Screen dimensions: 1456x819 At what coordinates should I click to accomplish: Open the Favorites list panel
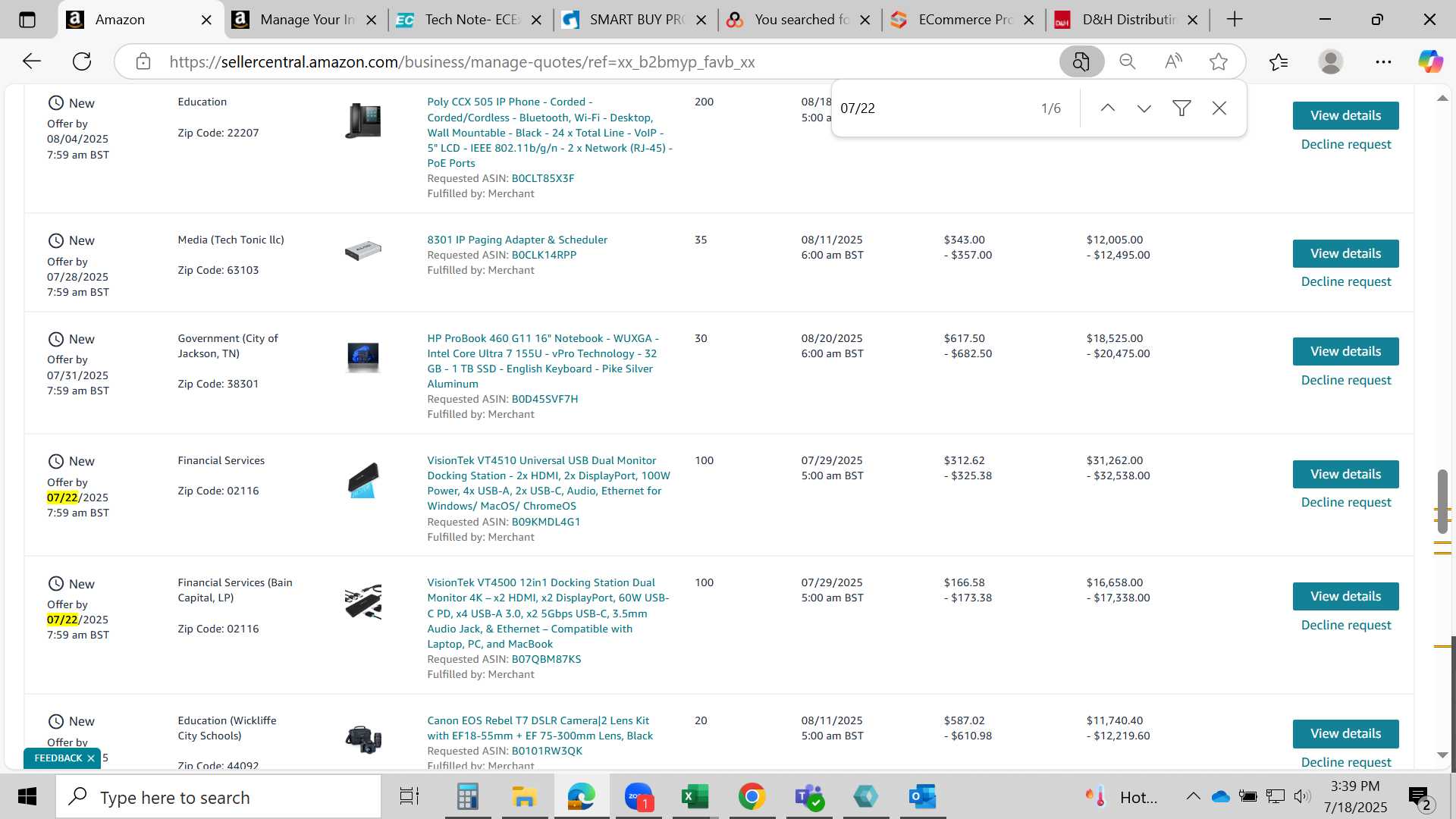point(1279,61)
